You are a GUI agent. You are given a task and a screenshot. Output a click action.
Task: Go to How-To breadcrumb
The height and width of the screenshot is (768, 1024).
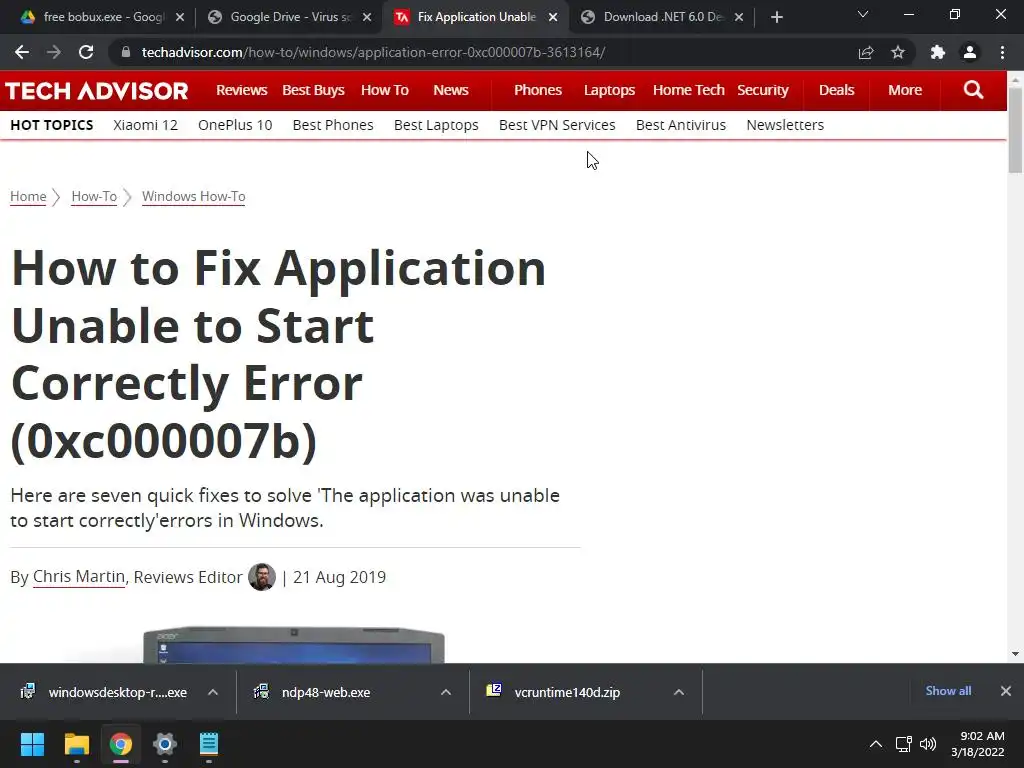(x=94, y=197)
